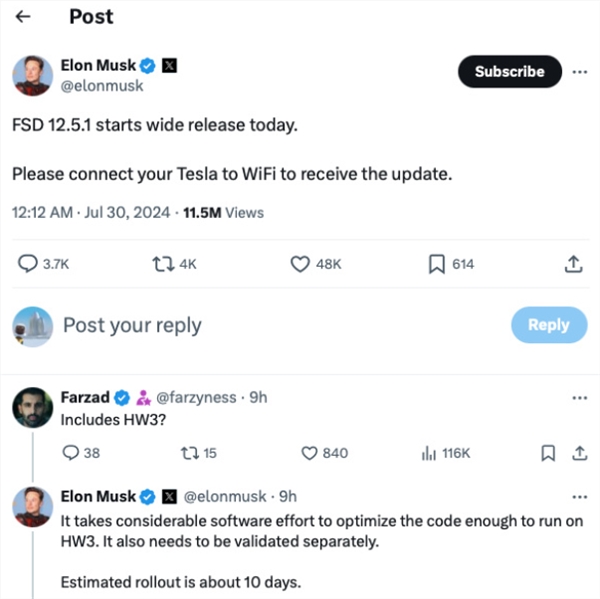The image size is (600, 599).
Task: Type in the Post your reply field
Action: pos(250,325)
